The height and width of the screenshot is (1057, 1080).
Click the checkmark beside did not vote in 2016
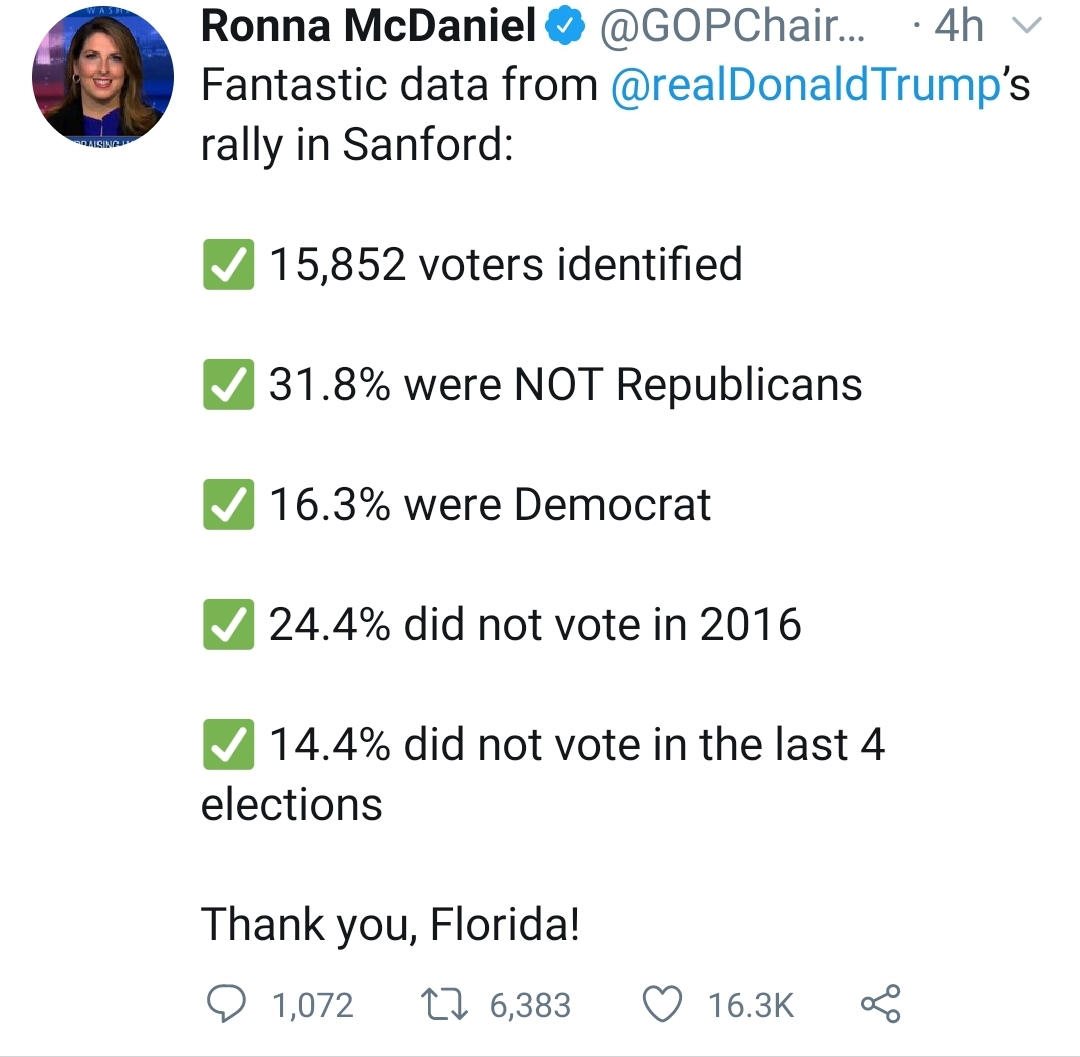click(x=227, y=626)
